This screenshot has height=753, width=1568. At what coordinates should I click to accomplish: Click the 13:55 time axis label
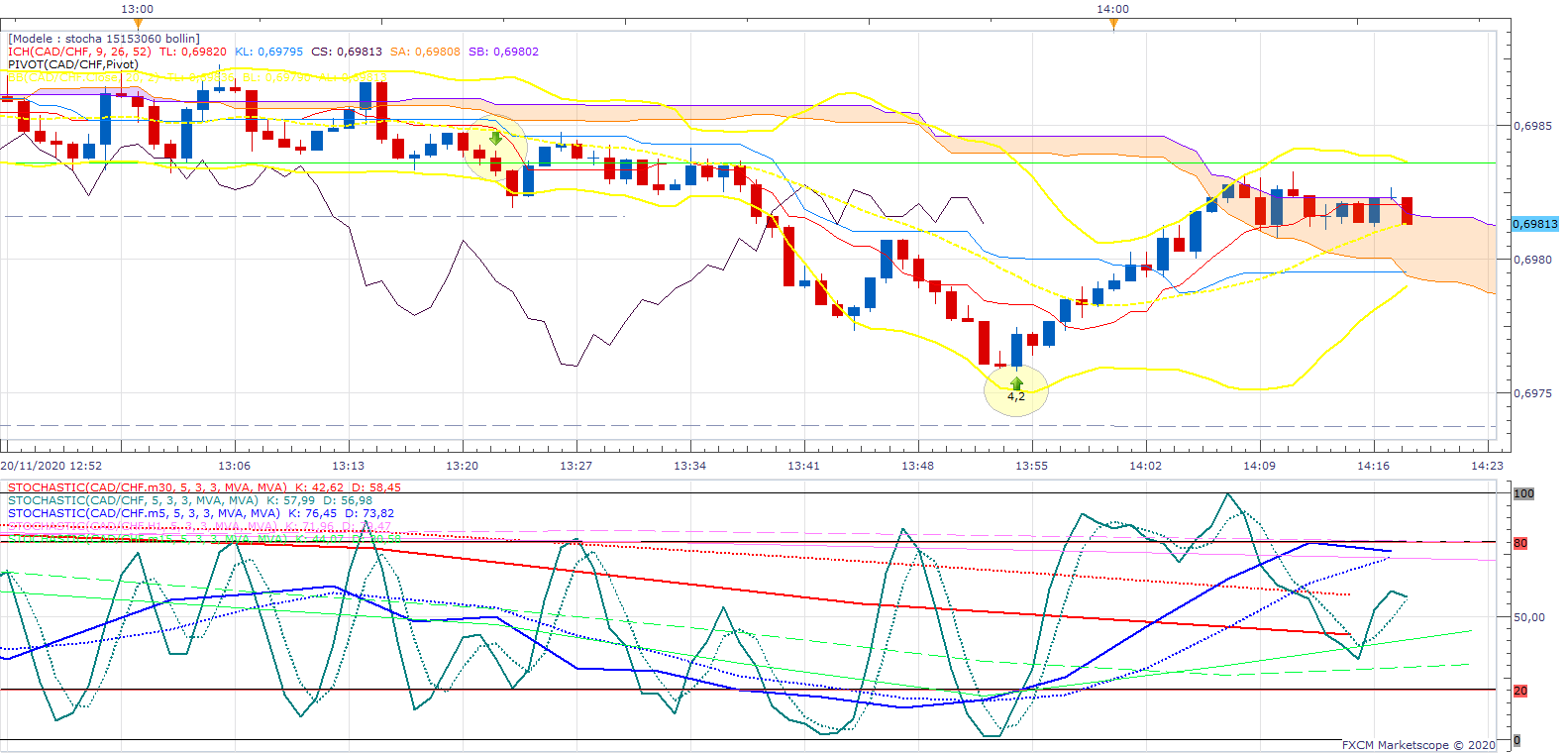coord(1031,466)
